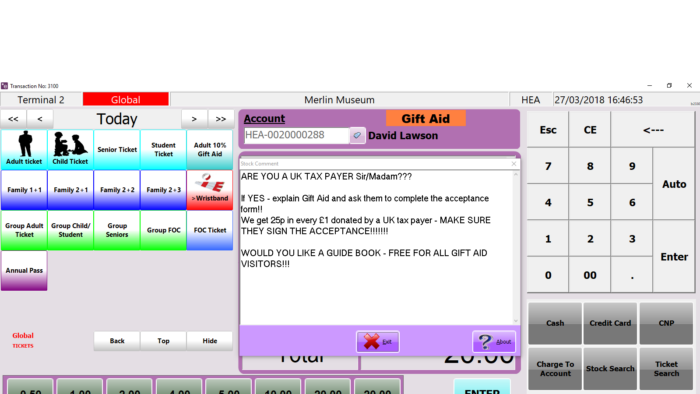Click the account number input field
The height and width of the screenshot is (394, 700).
(x=297, y=135)
